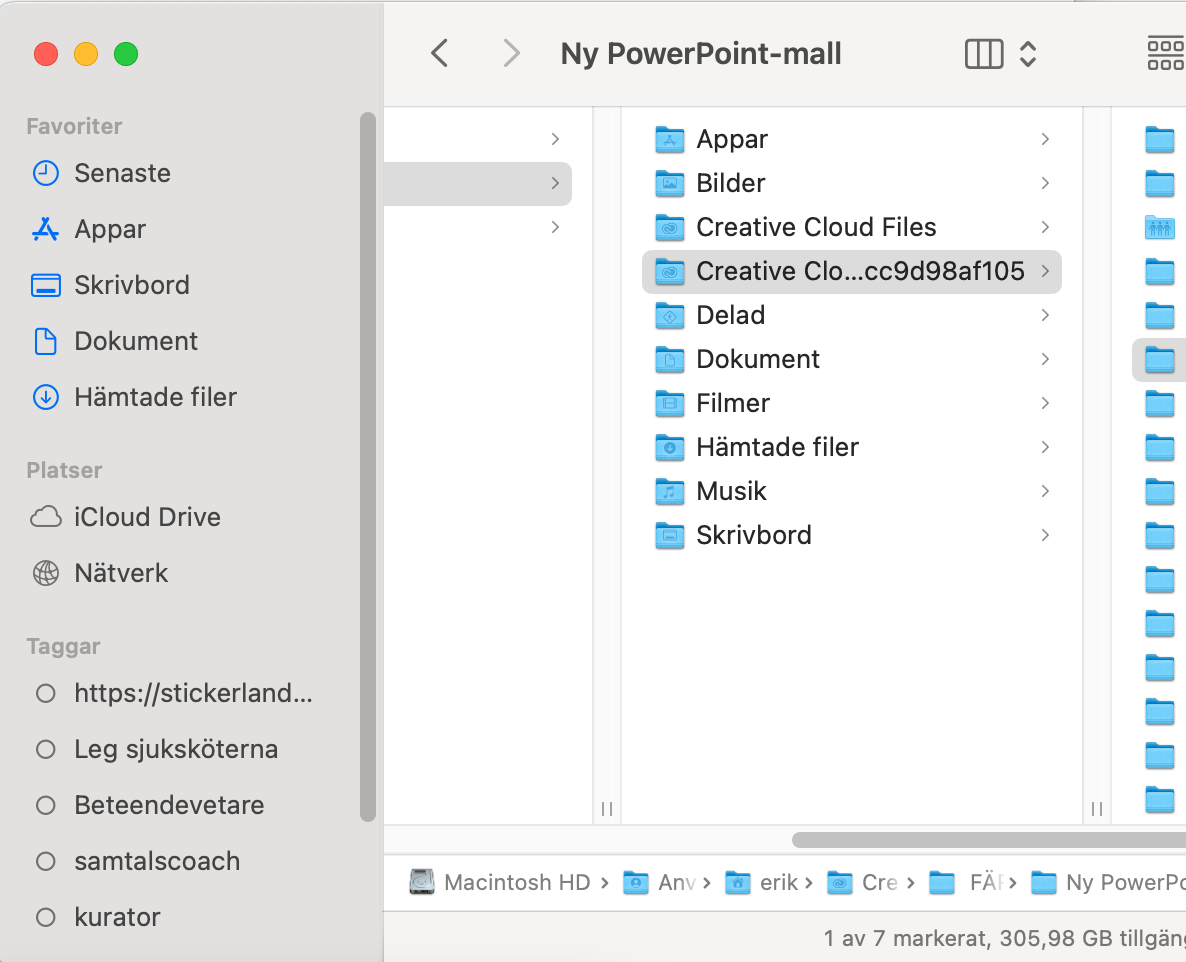Navigate back with the back arrow
This screenshot has width=1186, height=962.
438,53
